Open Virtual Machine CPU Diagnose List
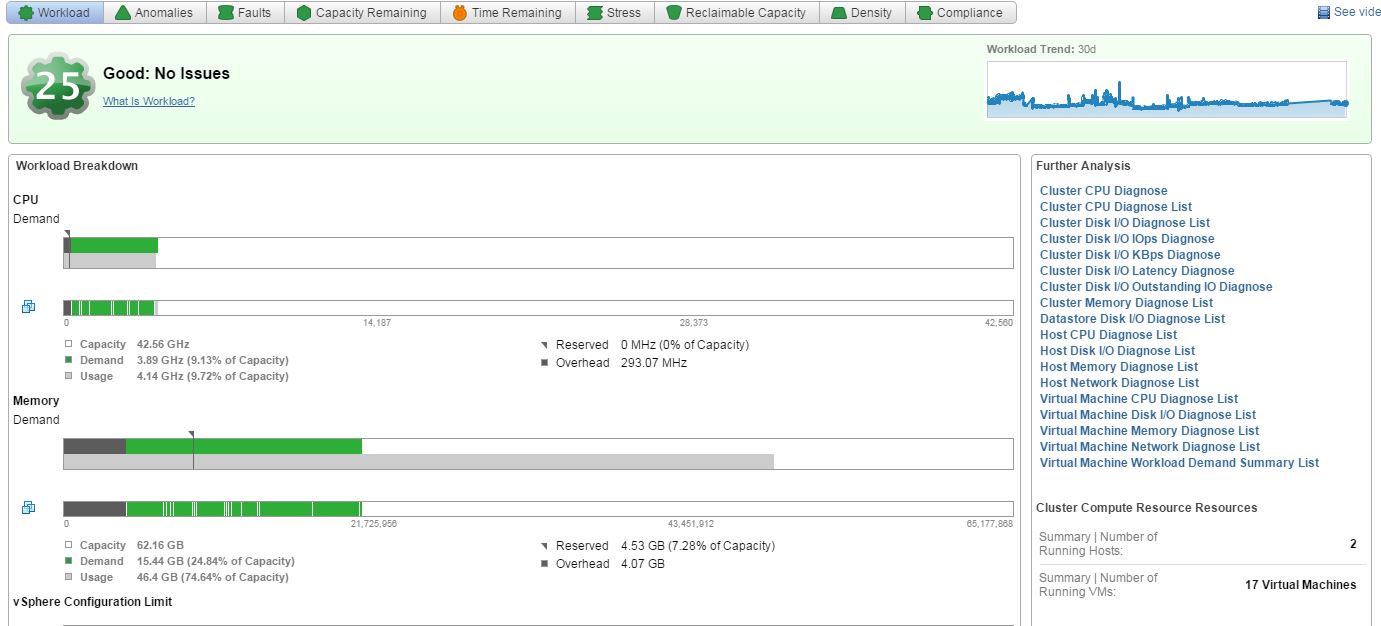 [x=1139, y=399]
